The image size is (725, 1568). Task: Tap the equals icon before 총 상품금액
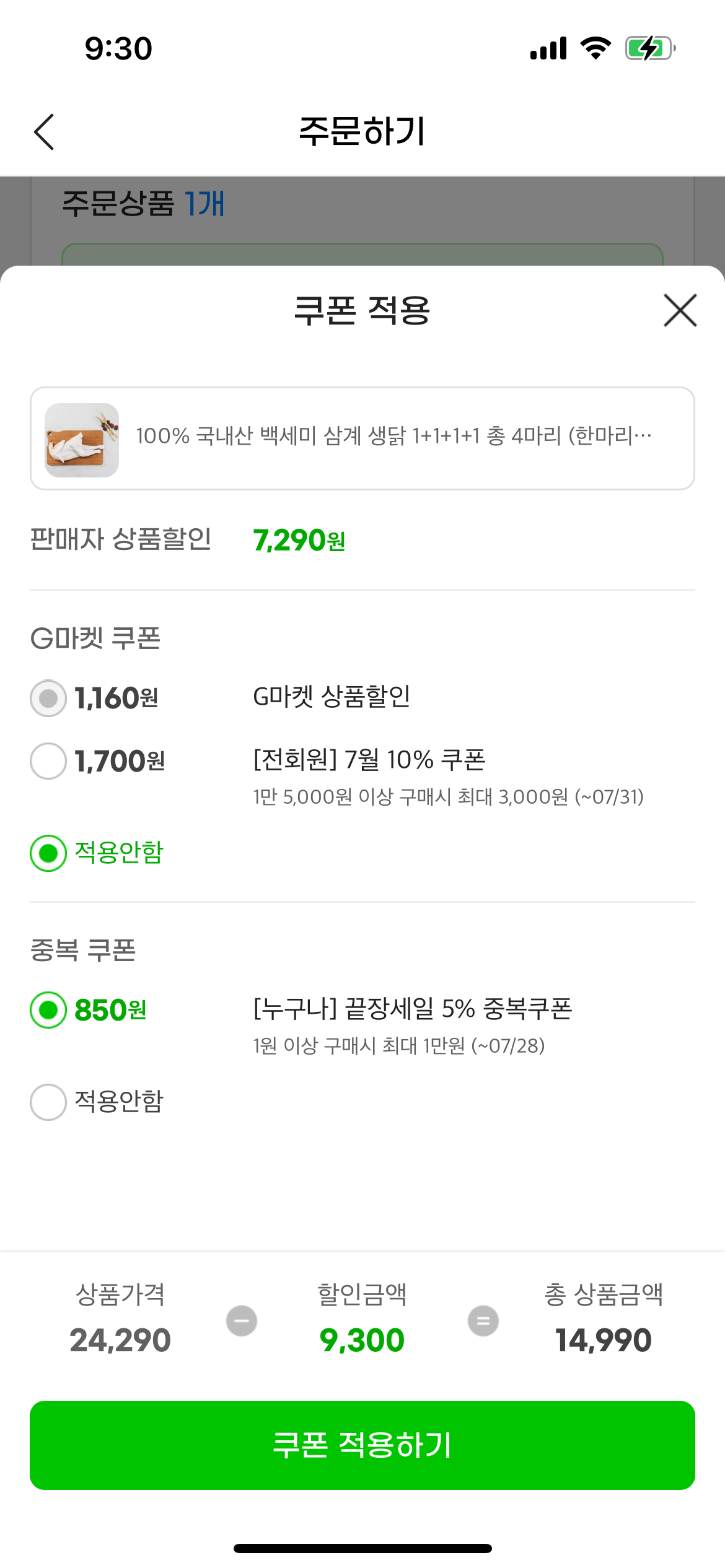(x=483, y=1321)
